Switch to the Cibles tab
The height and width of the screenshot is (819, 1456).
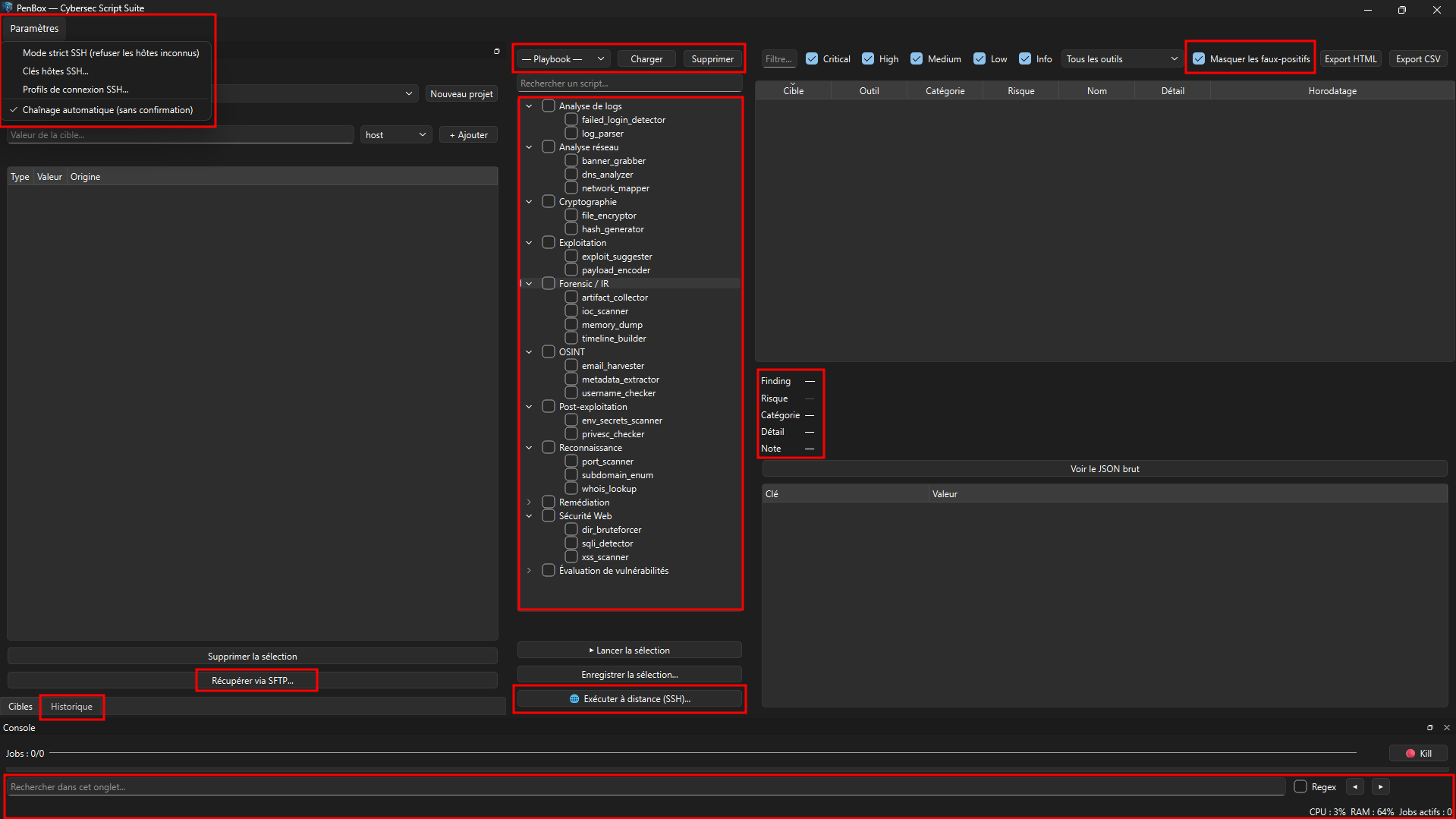20,706
